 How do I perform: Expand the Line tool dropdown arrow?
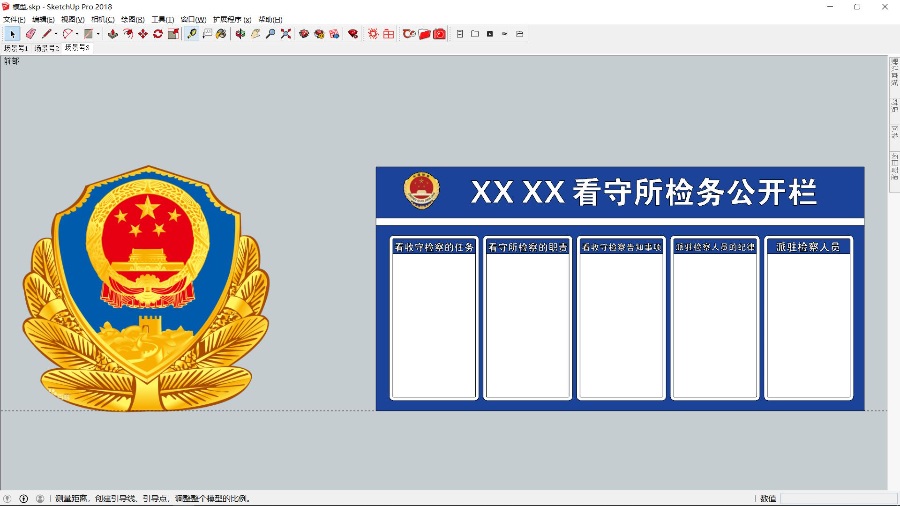(56, 34)
